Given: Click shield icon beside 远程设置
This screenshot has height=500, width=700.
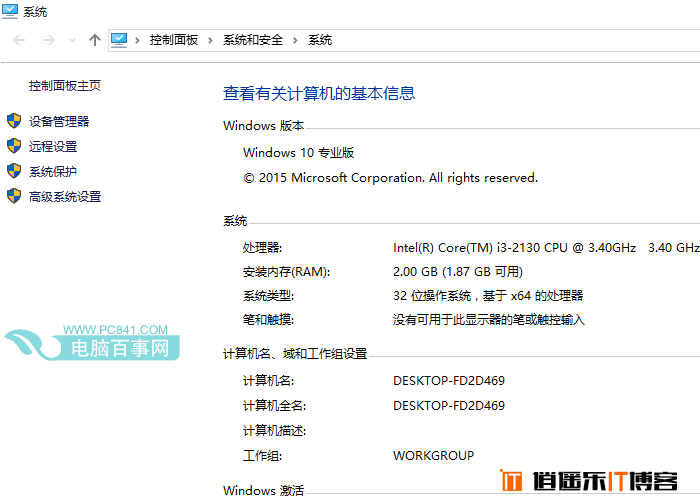Looking at the screenshot, I should (x=14, y=146).
